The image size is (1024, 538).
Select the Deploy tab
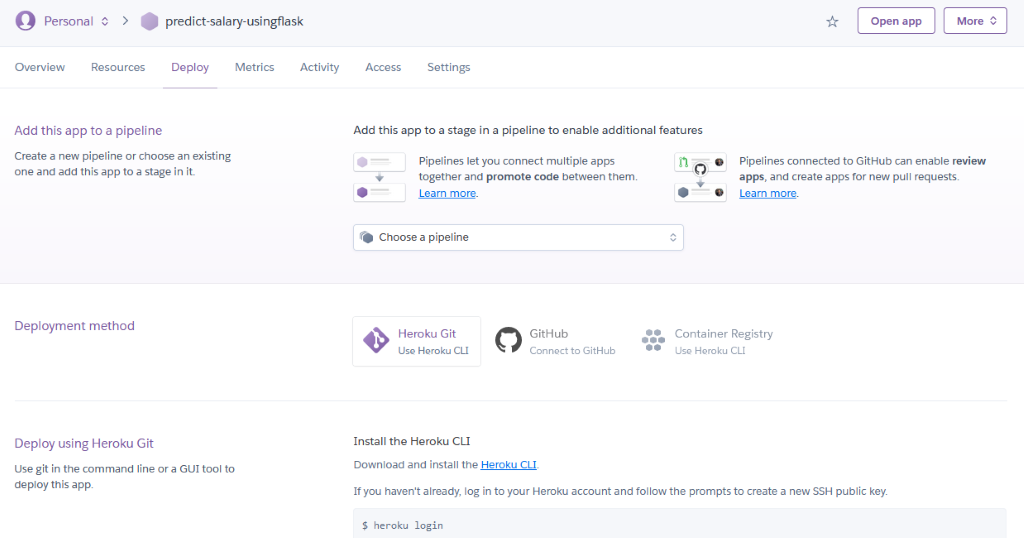[190, 67]
